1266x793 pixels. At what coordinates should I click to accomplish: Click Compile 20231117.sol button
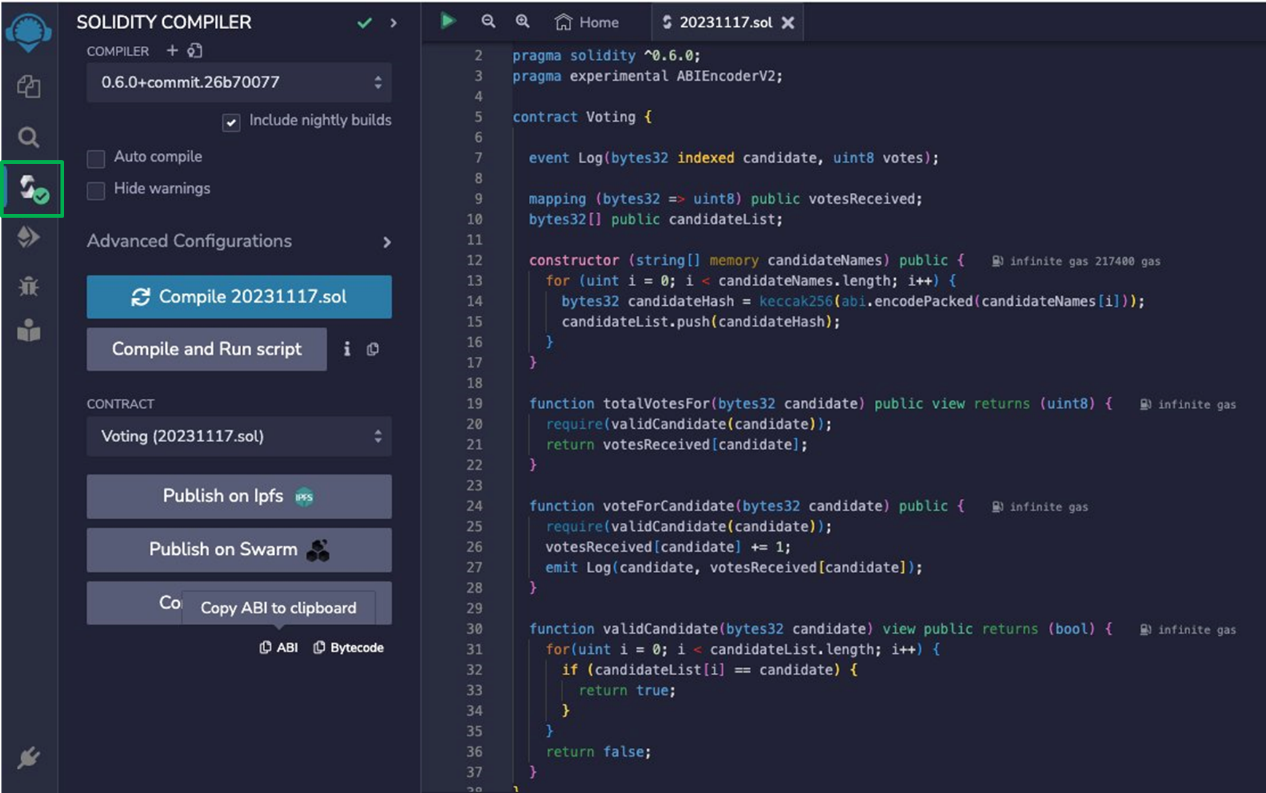239,297
